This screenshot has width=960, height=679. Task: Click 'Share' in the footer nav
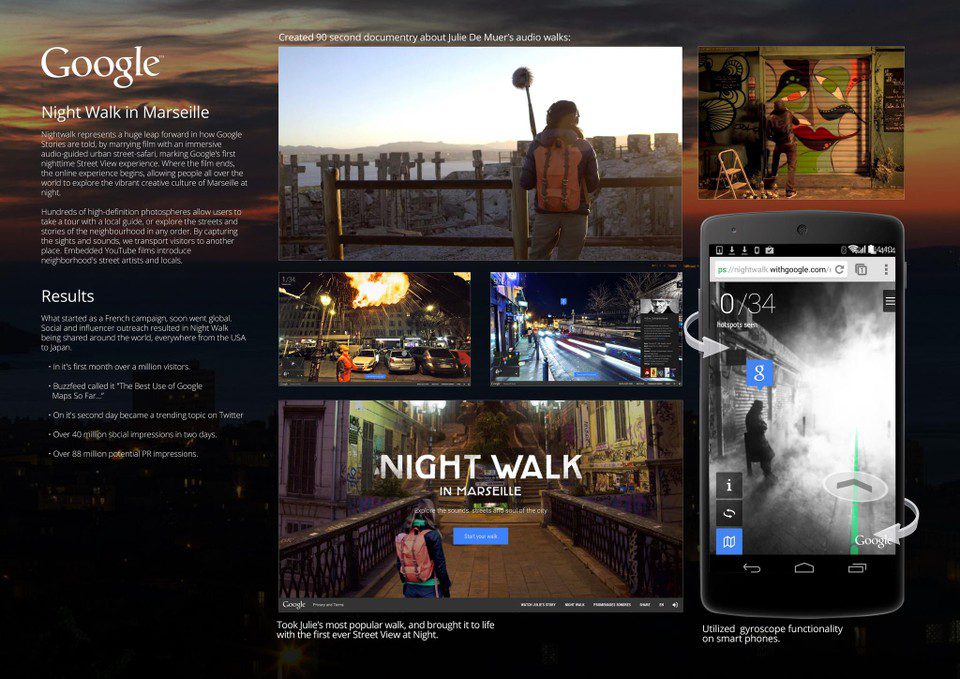645,604
